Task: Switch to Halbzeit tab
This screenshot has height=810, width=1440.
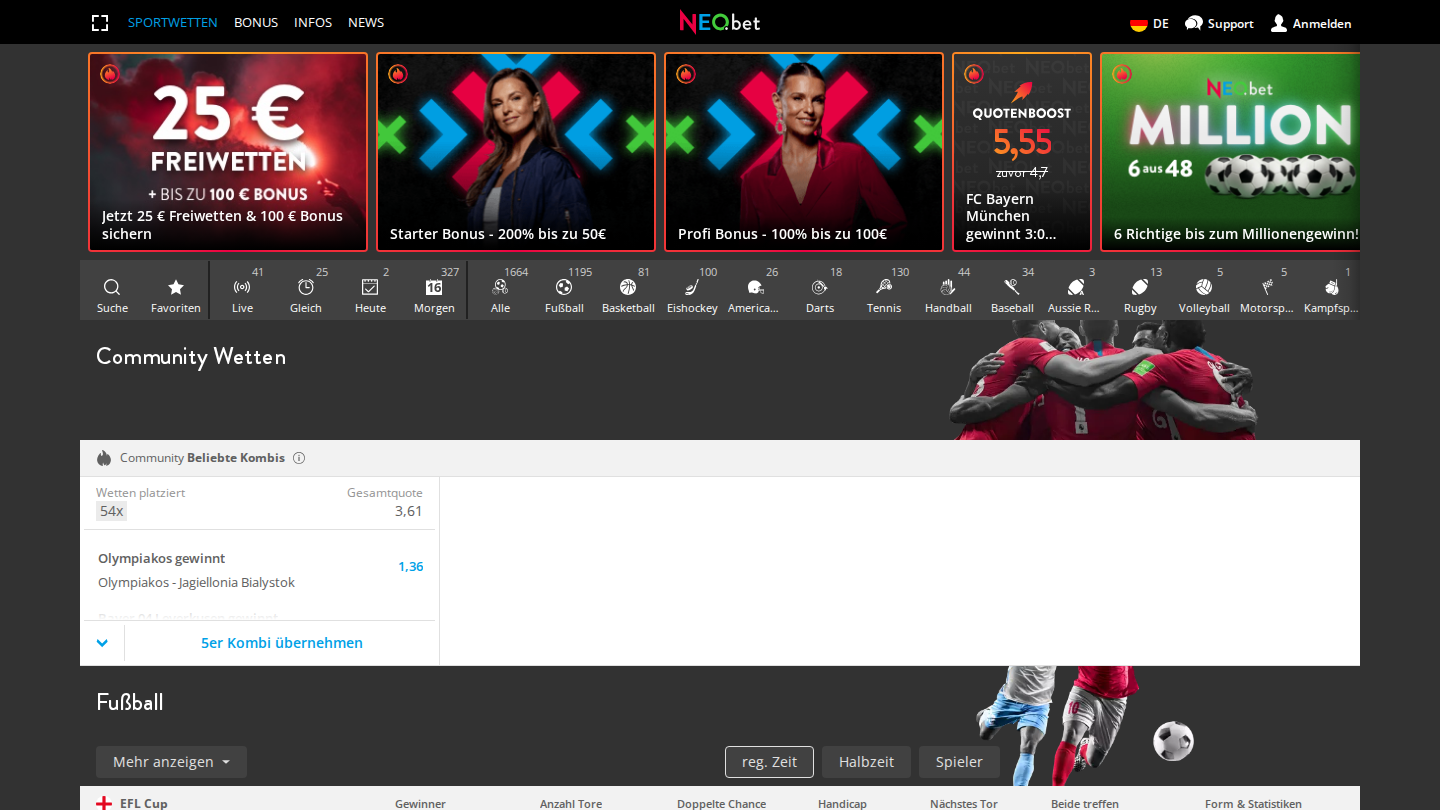Action: click(x=866, y=762)
